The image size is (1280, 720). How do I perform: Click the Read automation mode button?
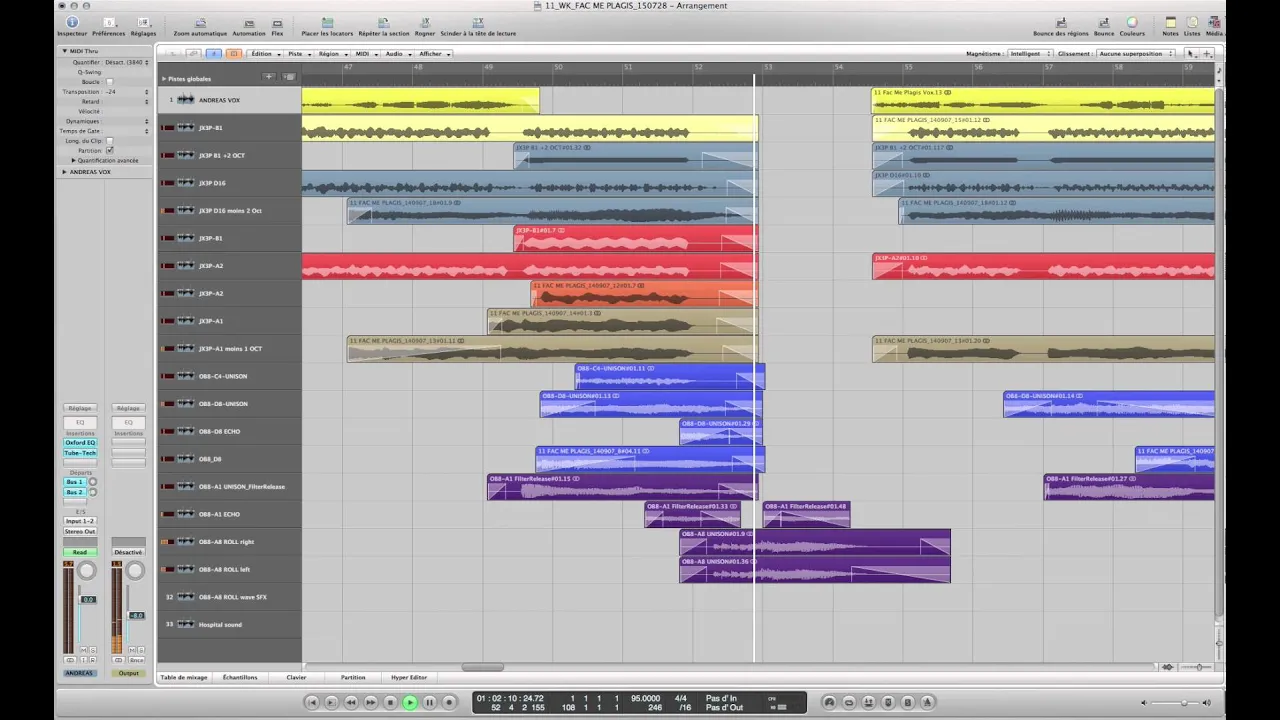pyautogui.click(x=80, y=552)
